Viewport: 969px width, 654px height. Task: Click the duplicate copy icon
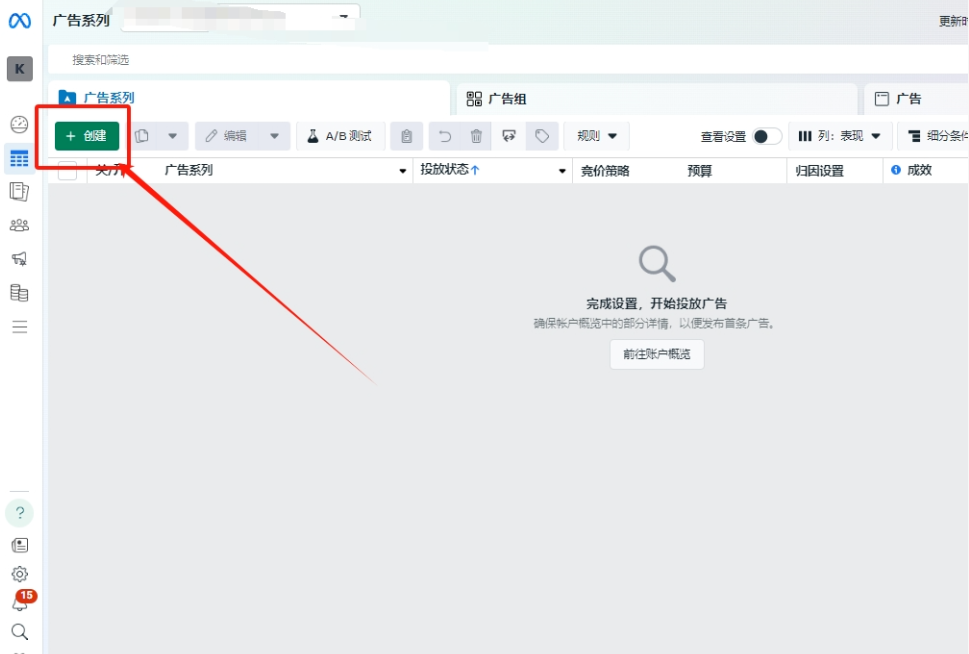142,136
